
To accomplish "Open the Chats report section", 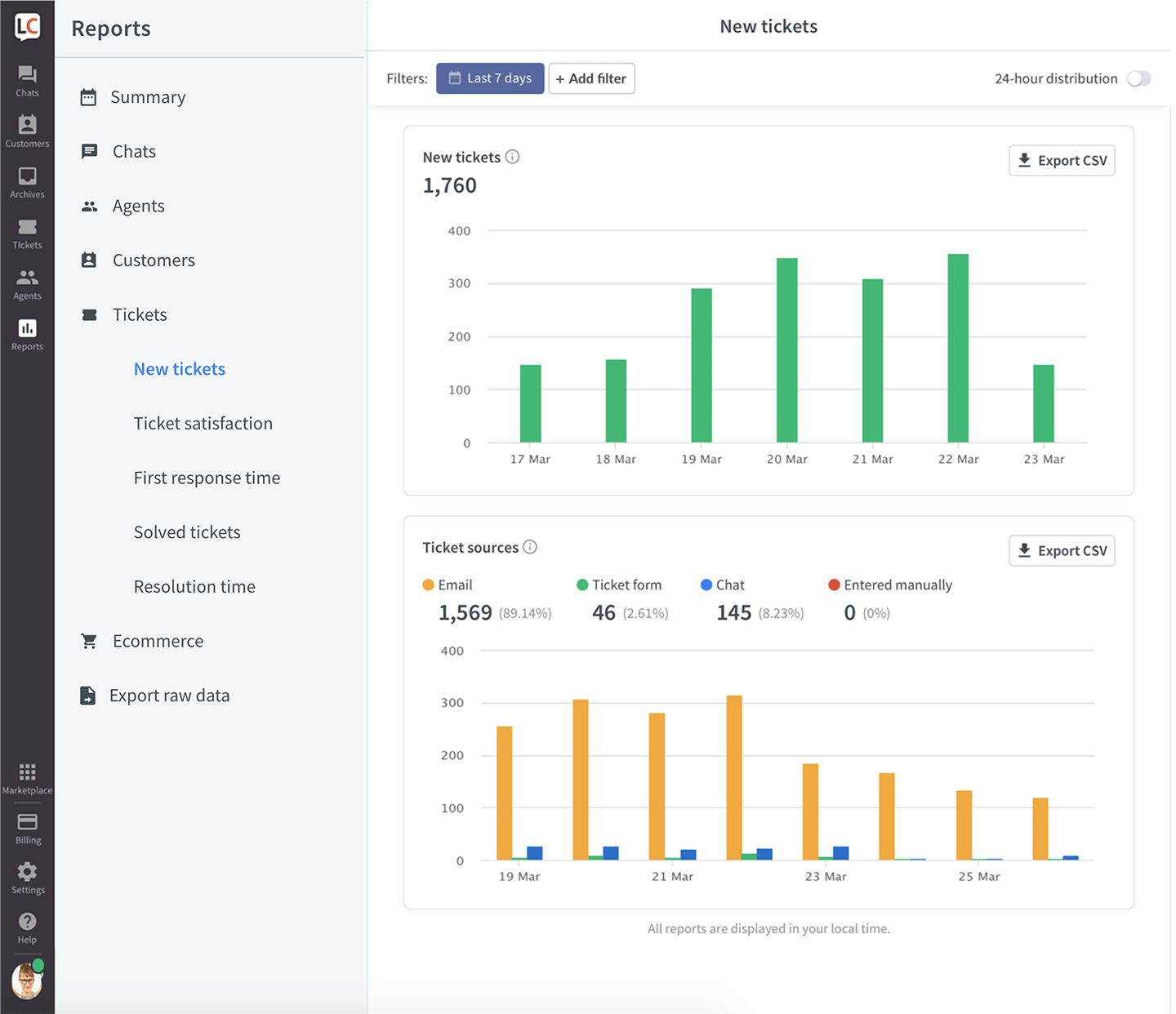I will [134, 151].
